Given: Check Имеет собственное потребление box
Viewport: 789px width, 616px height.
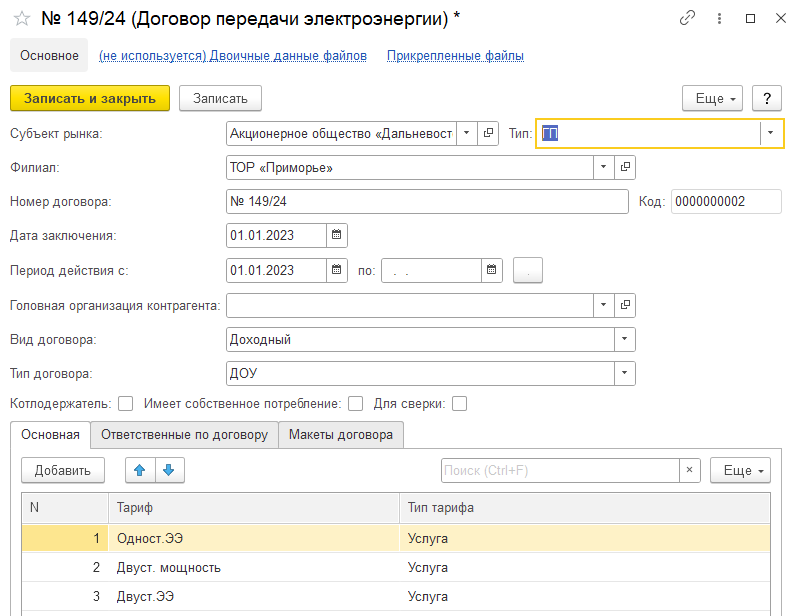Looking at the screenshot, I should point(355,404).
